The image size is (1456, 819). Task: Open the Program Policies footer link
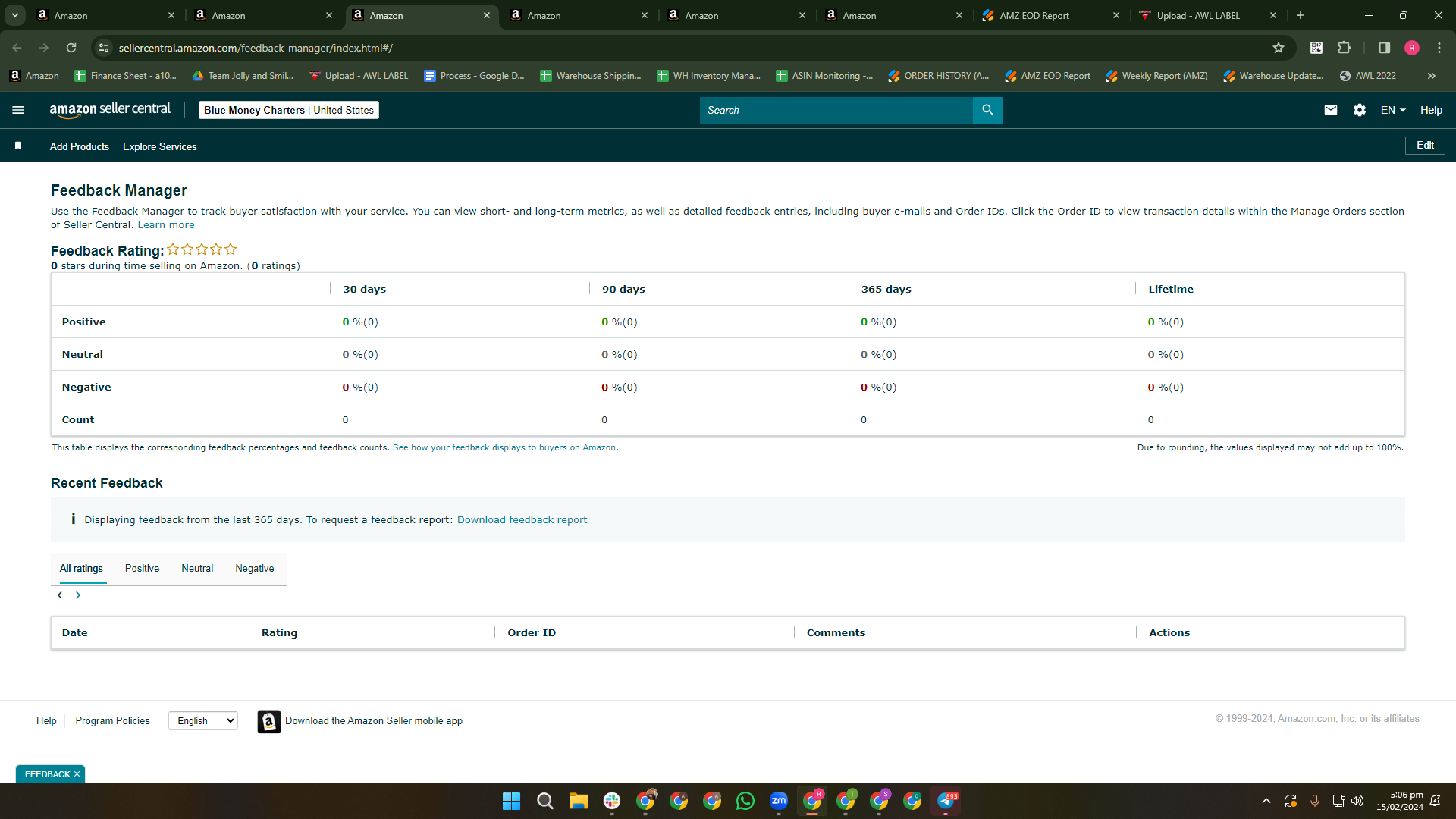112,721
